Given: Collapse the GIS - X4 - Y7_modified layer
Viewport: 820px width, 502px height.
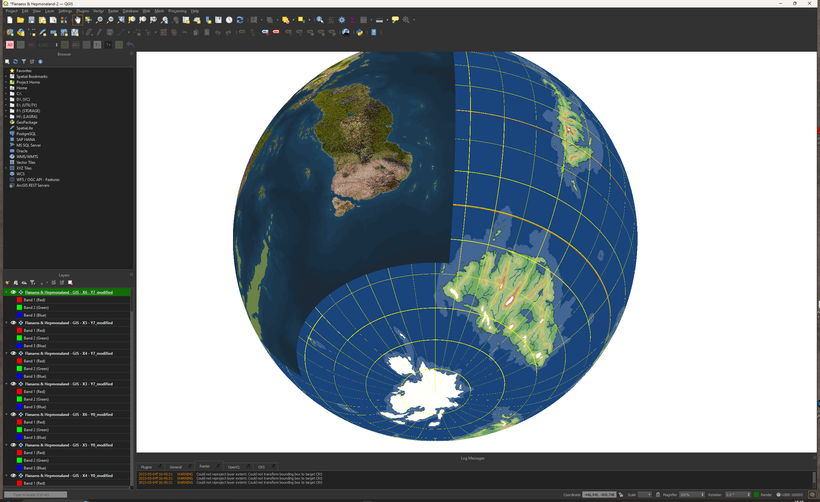Looking at the screenshot, I should 6,353.
